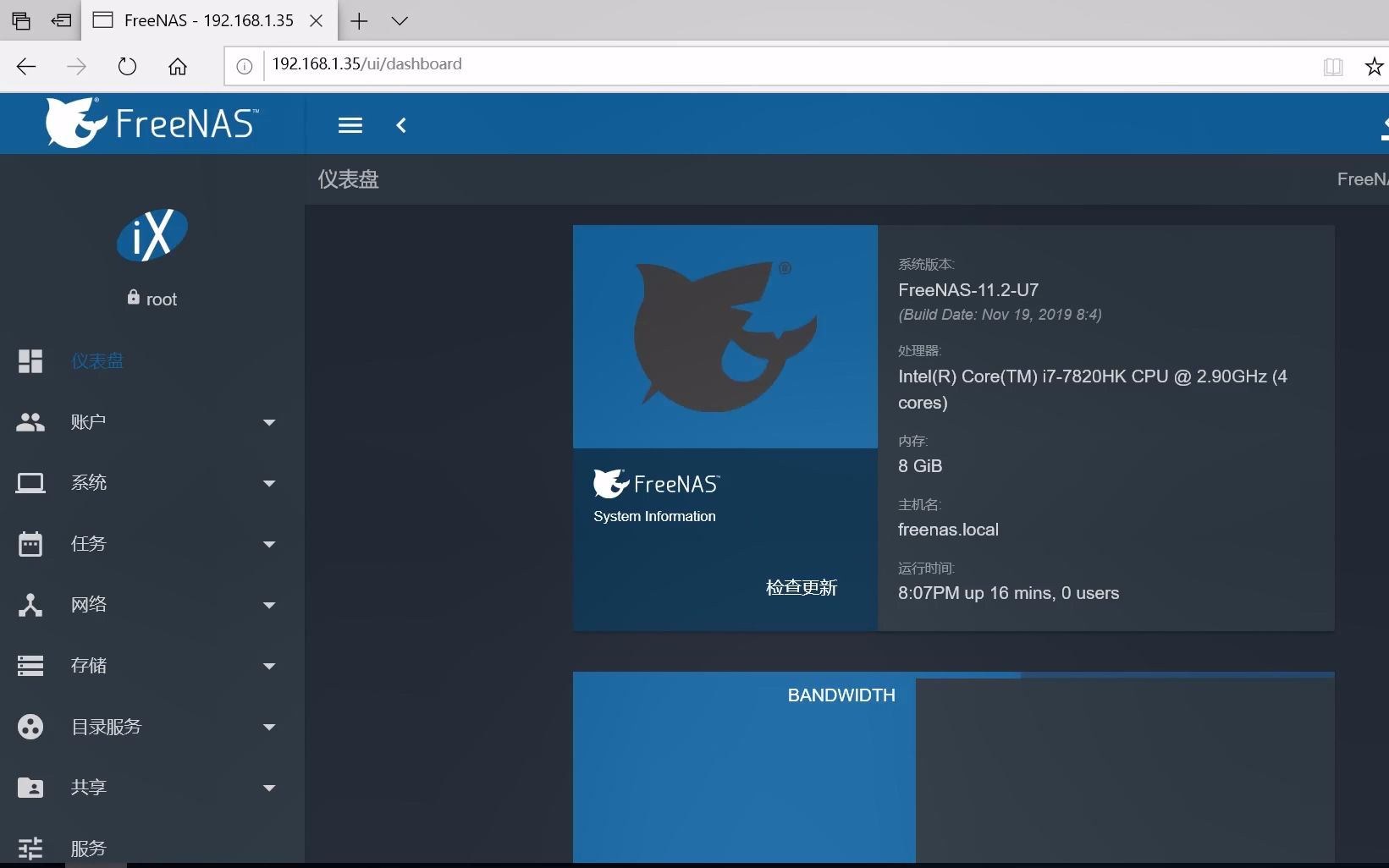Collapse sidebar with left chevron icon
This screenshot has width=1389, height=868.
tap(401, 125)
